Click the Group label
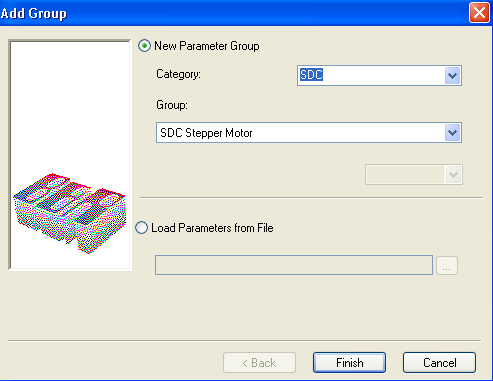 [x=172, y=105]
